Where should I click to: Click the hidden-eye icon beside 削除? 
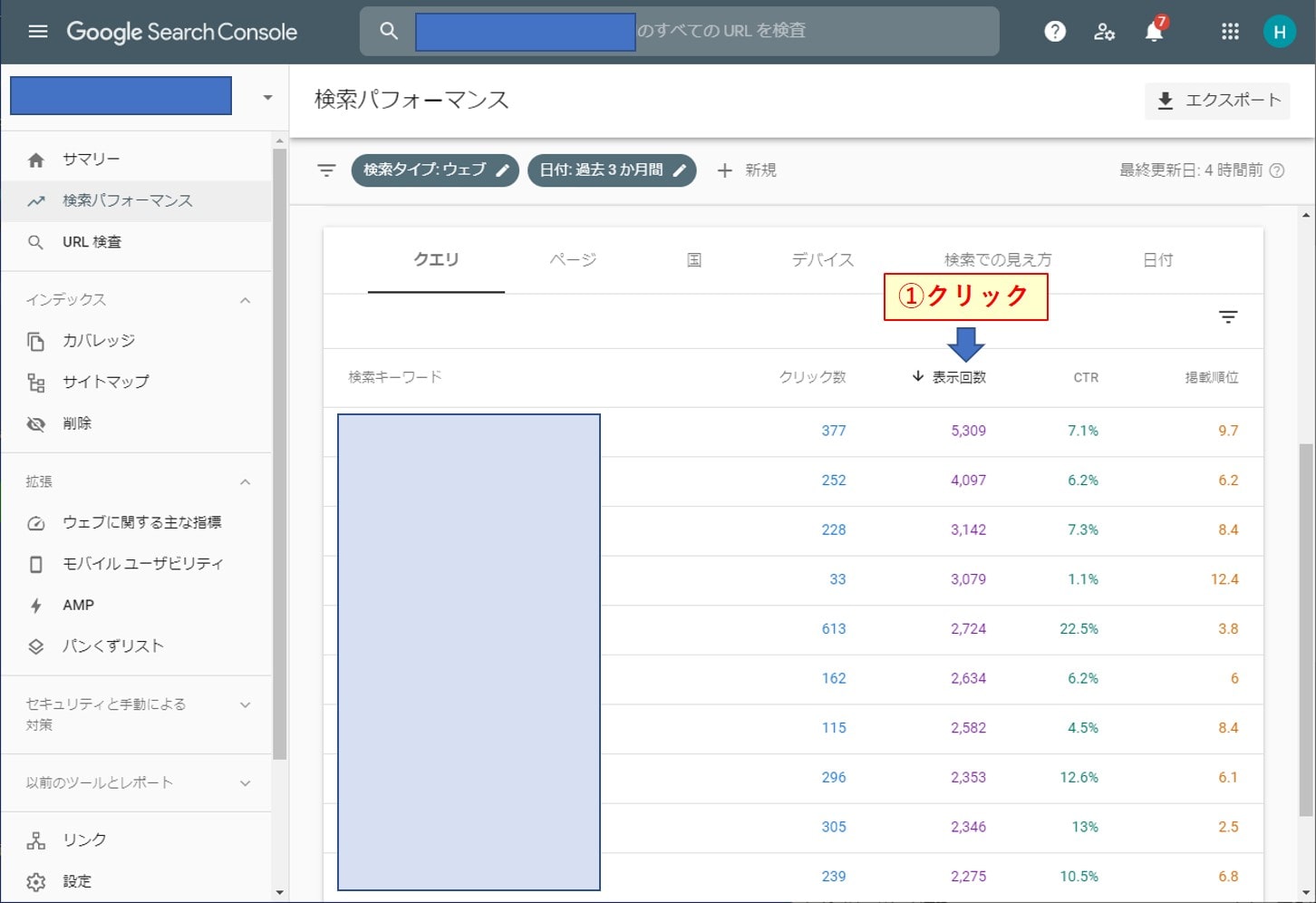pyautogui.click(x=36, y=424)
